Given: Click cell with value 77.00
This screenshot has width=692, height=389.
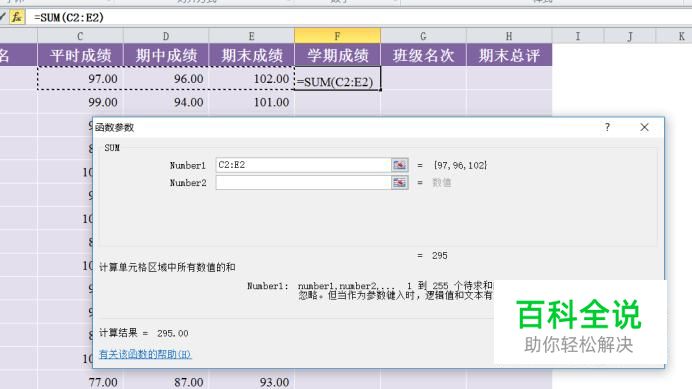Looking at the screenshot, I should click(x=80, y=381).
